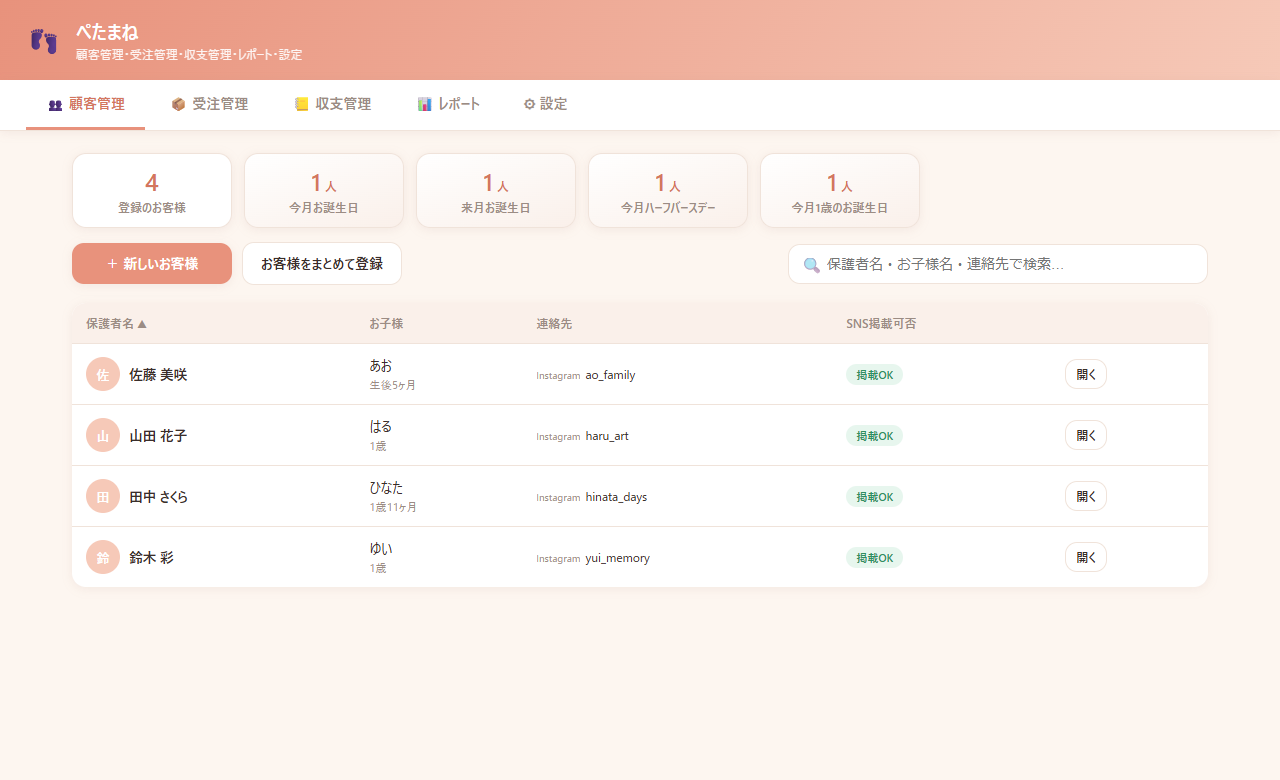Go to the 収支管理 tab
The image size is (1280, 780).
tap(332, 104)
